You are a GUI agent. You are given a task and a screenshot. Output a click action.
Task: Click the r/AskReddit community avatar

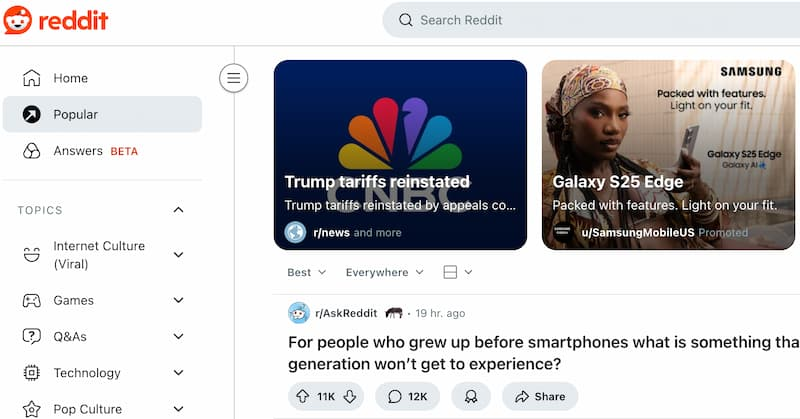coord(298,313)
